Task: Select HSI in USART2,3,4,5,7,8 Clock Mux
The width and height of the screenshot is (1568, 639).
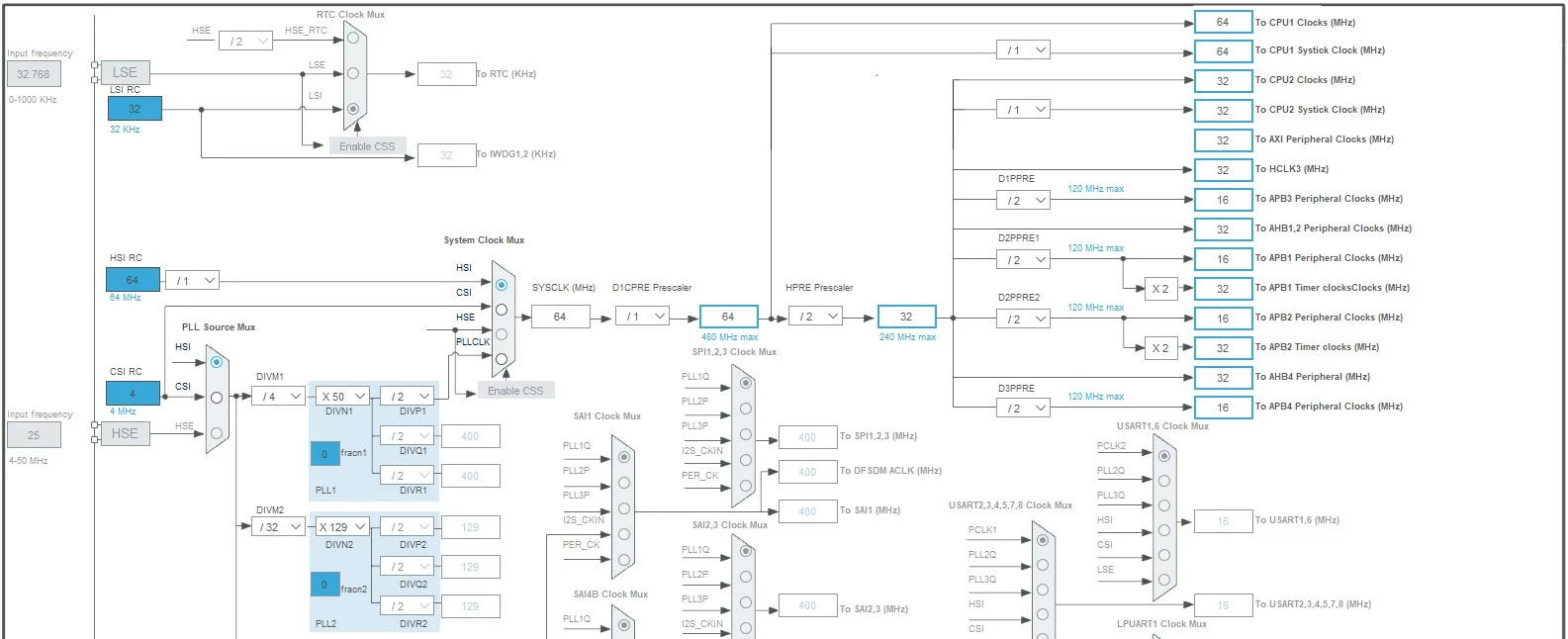Action: click(1043, 614)
